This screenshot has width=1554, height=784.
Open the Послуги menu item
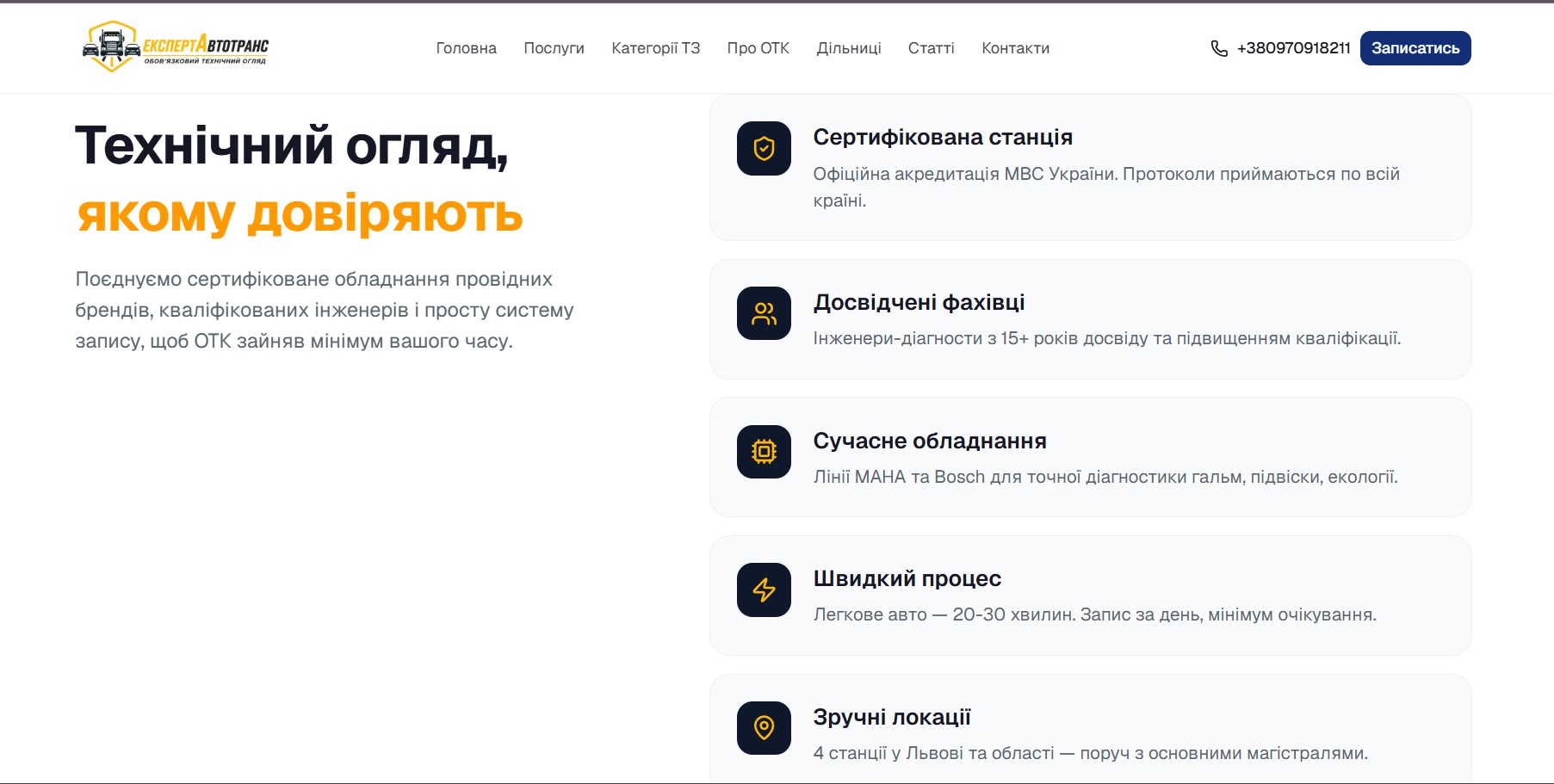554,48
